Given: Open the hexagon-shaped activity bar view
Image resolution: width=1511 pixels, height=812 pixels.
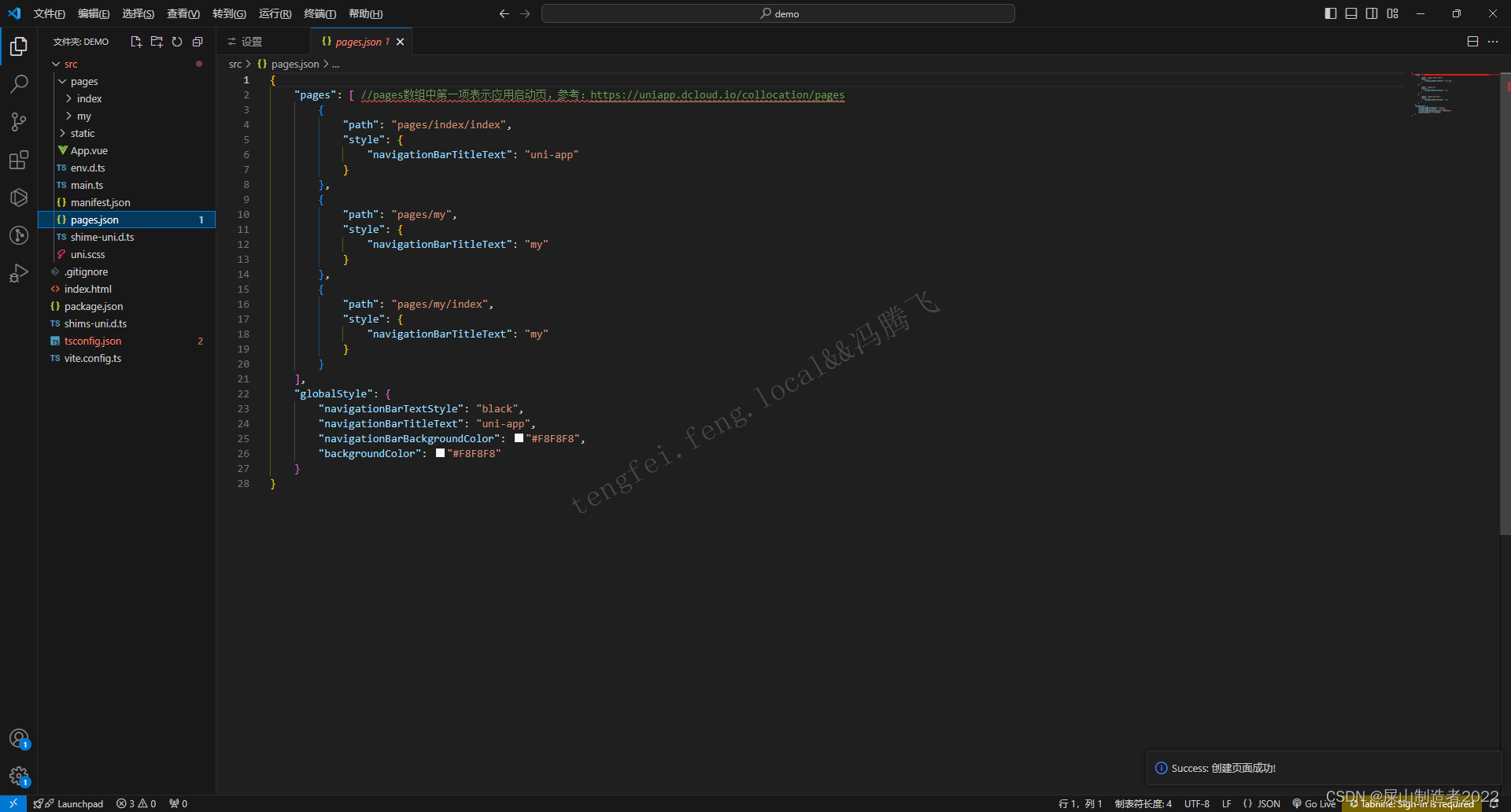Looking at the screenshot, I should (x=19, y=197).
